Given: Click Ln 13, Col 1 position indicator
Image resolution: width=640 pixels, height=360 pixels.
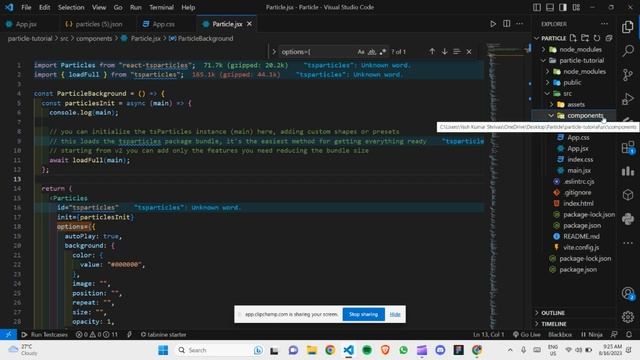Looking at the screenshot, I should pos(489,334).
